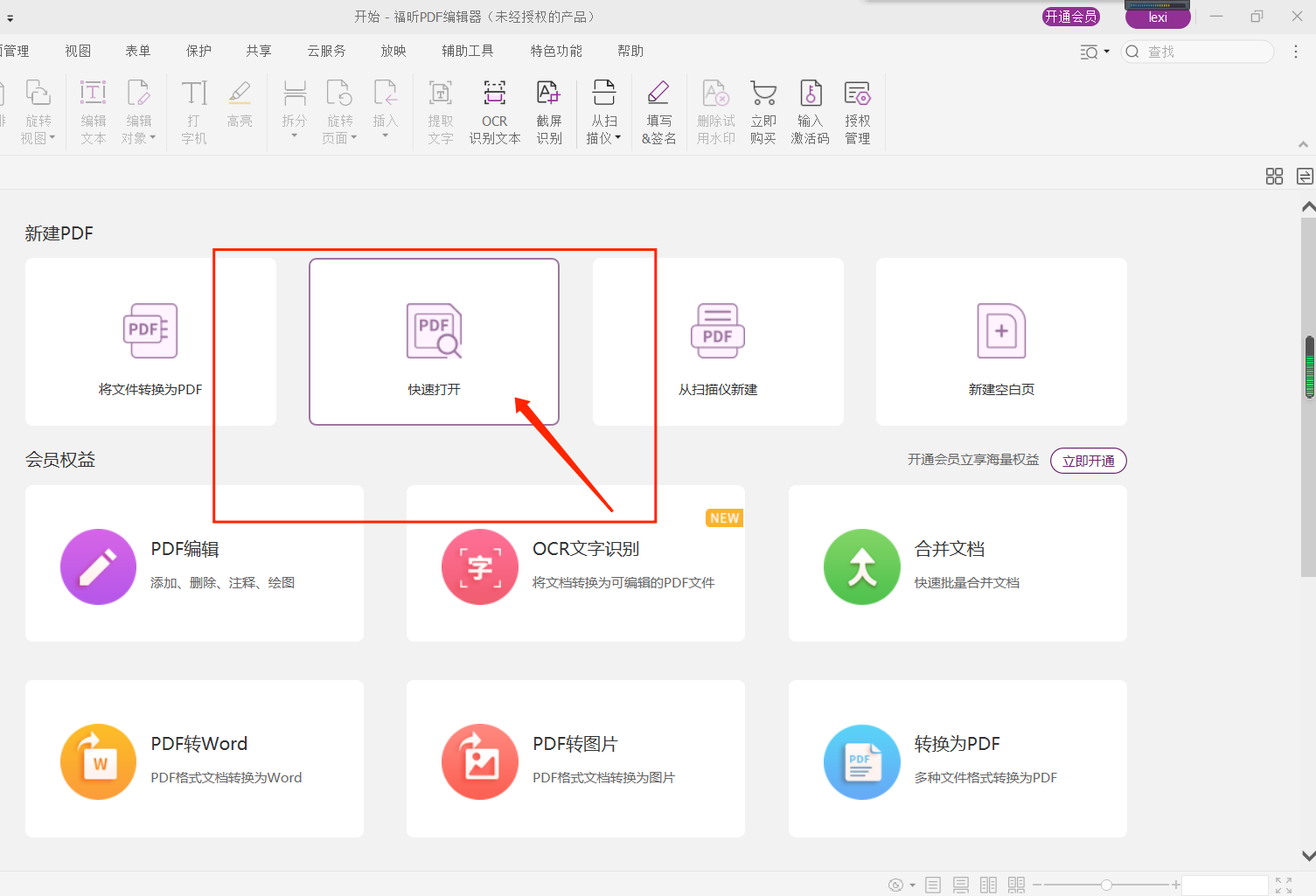Select the 高亮 highlighter tool
Image resolution: width=1316 pixels, height=896 pixels.
pyautogui.click(x=240, y=105)
